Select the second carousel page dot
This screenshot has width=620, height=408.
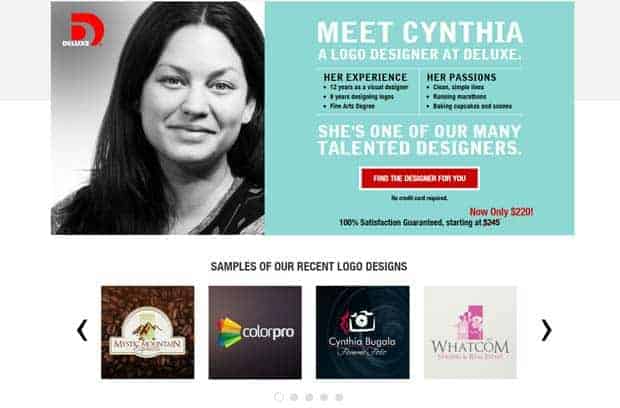(294, 397)
